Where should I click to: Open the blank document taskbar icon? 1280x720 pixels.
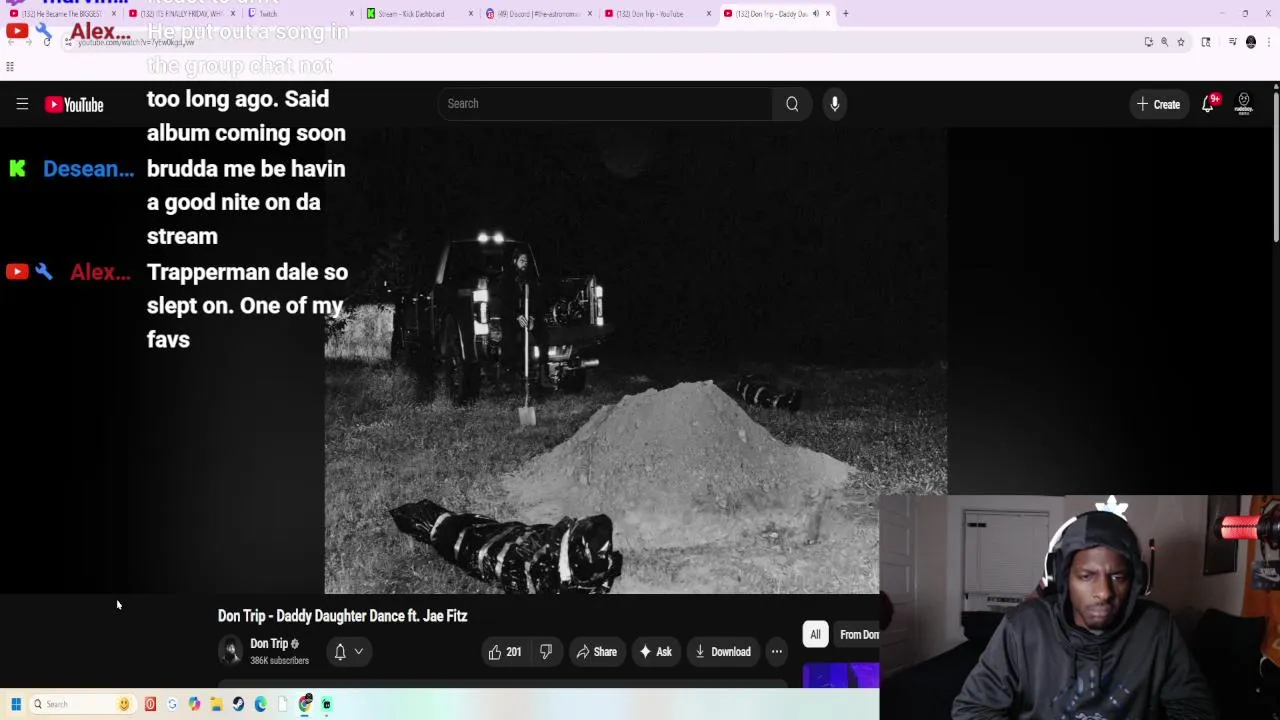tap(282, 704)
